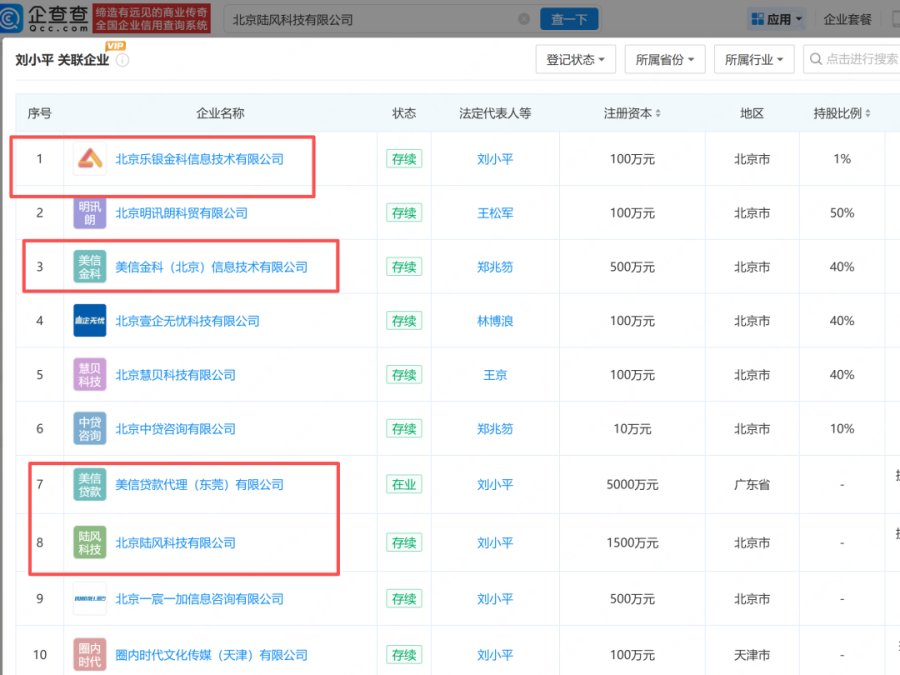The height and width of the screenshot is (675, 900).
Task: Sort by 持股比例 column arrows
Action: 867,114
